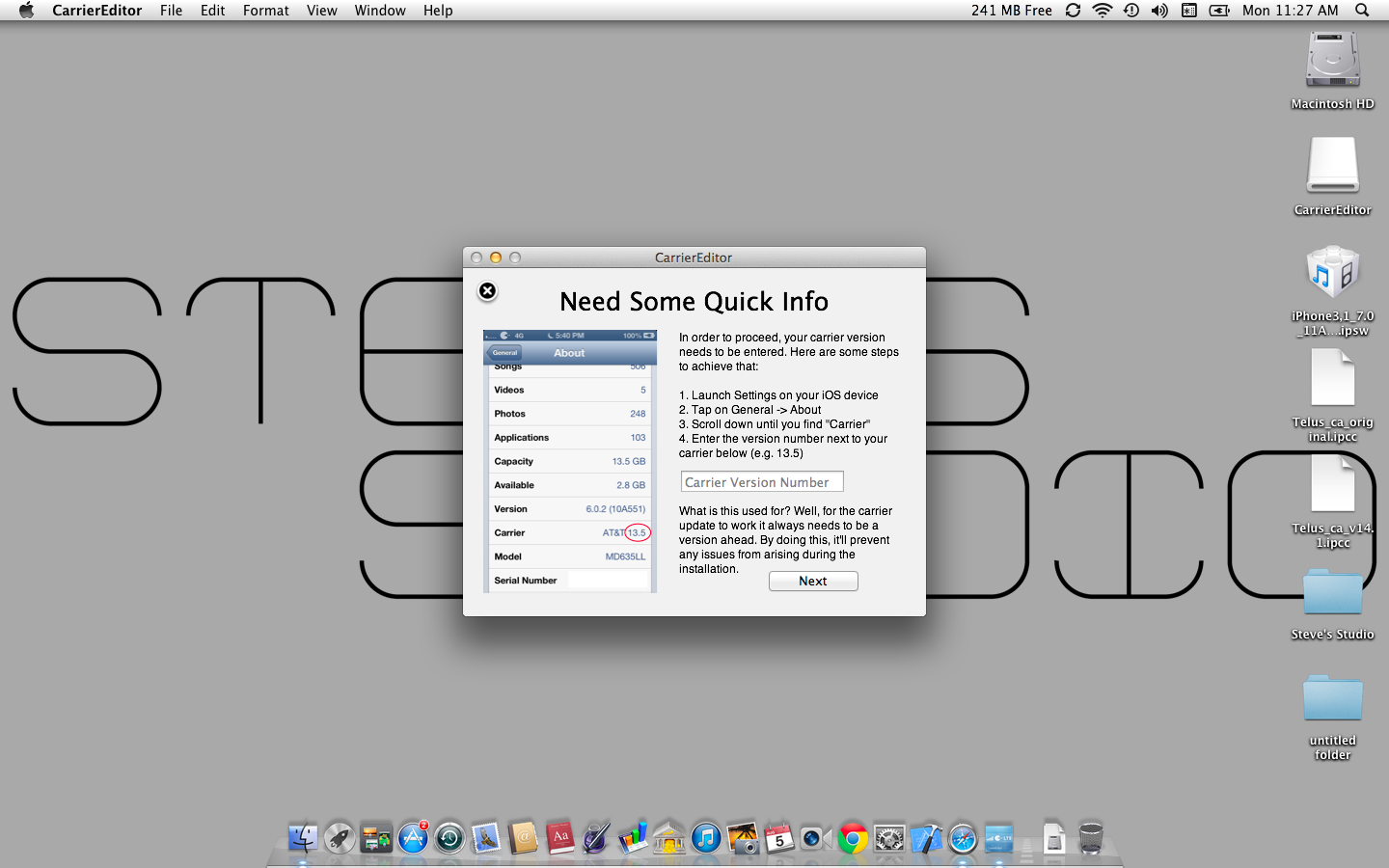Image resolution: width=1389 pixels, height=868 pixels.
Task: Focus the Carrier Version Number field
Action: [762, 482]
